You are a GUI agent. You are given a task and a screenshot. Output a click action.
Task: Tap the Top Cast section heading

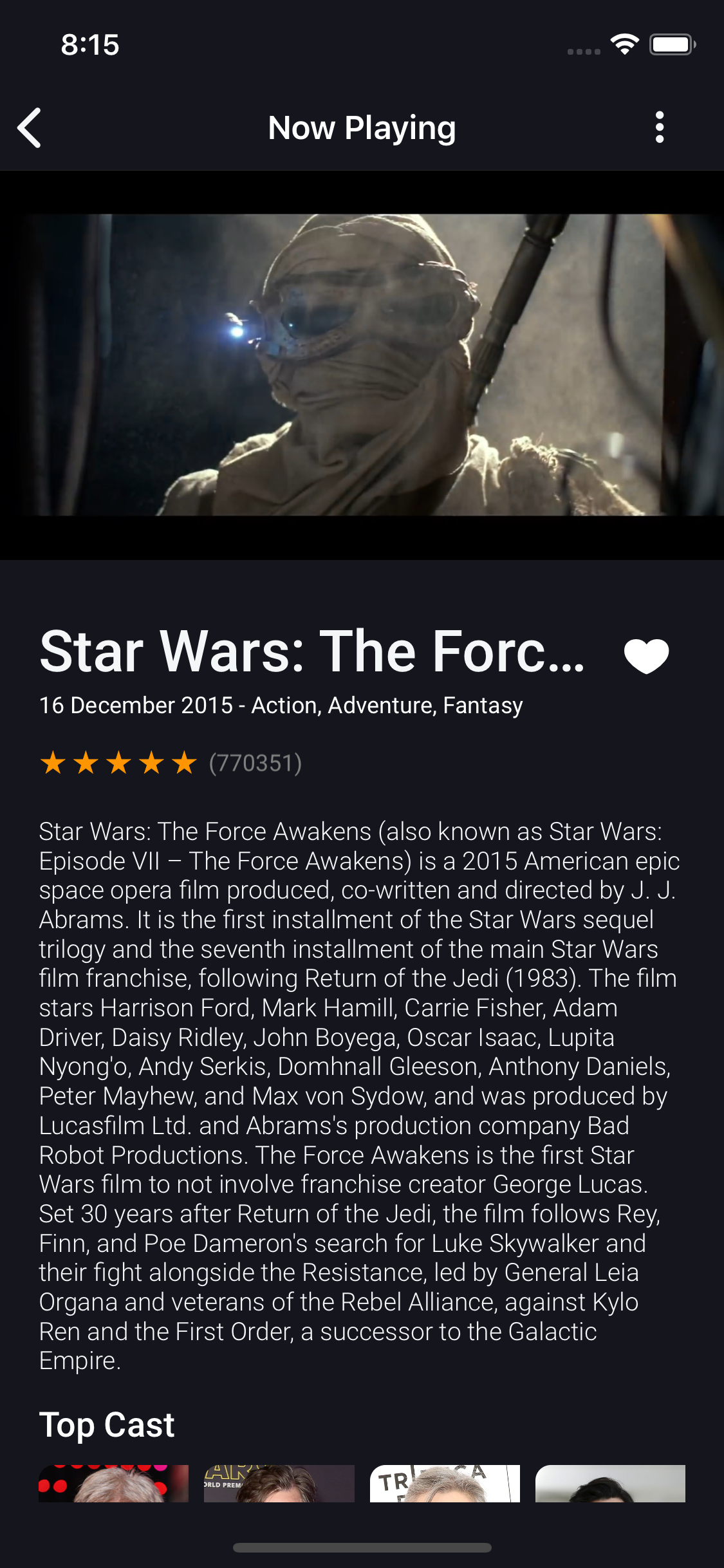pyautogui.click(x=107, y=1425)
